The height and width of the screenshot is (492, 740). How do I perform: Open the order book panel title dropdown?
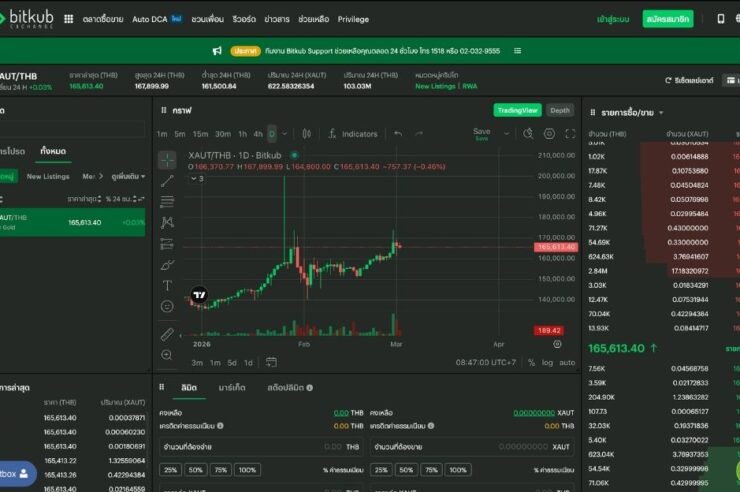661,113
